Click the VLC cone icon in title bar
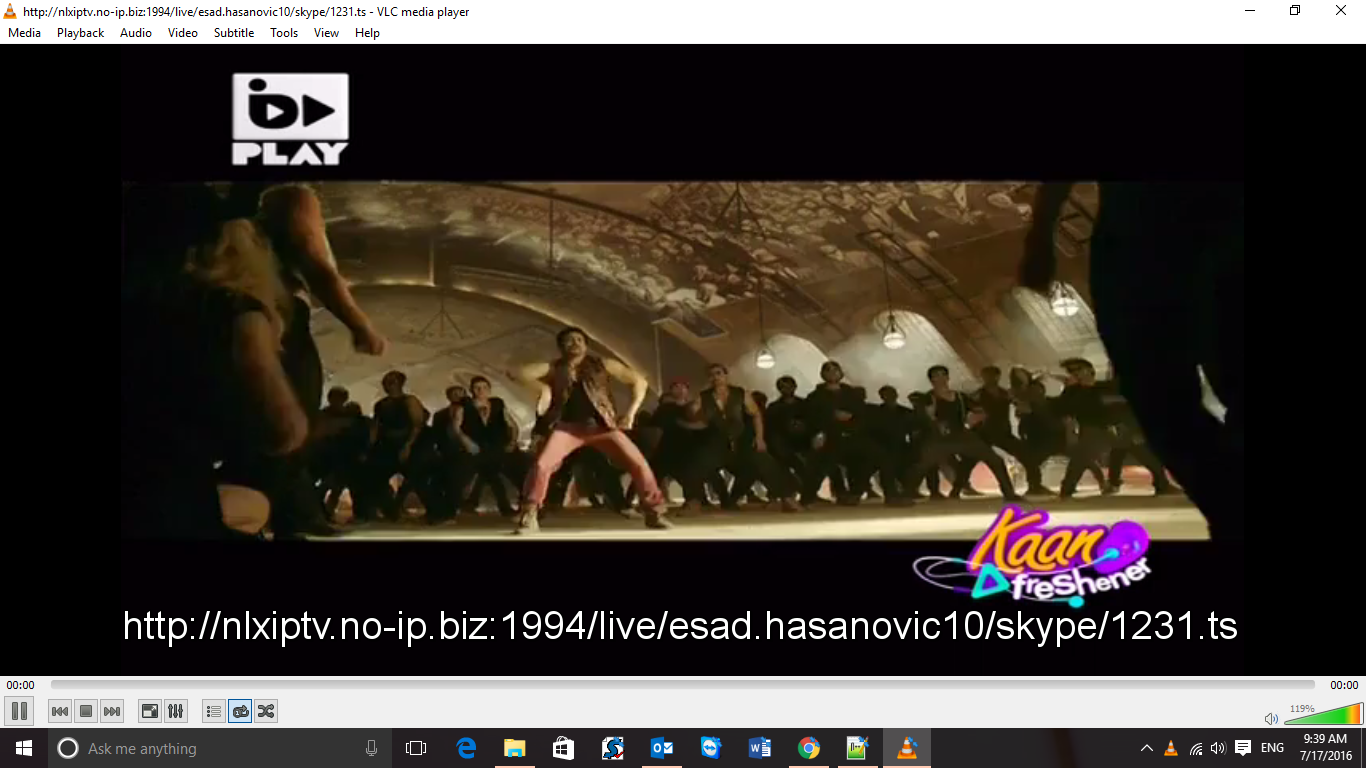This screenshot has width=1366, height=768. (x=10, y=11)
